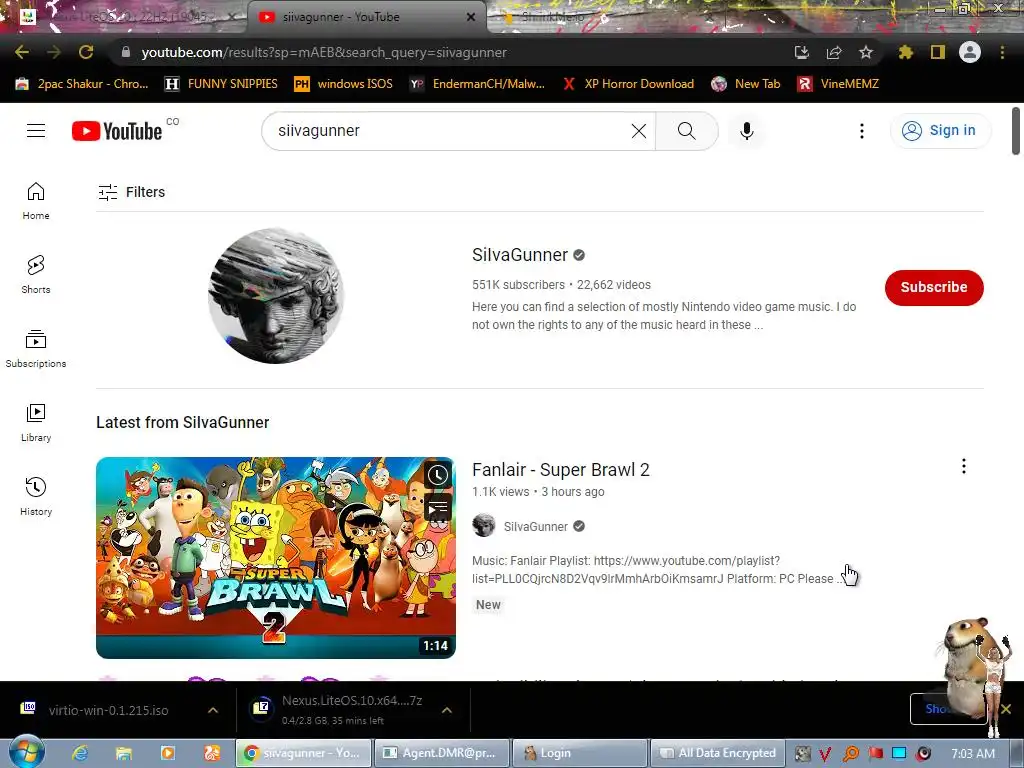Open Super Brawl 2 video options menu

(963, 466)
